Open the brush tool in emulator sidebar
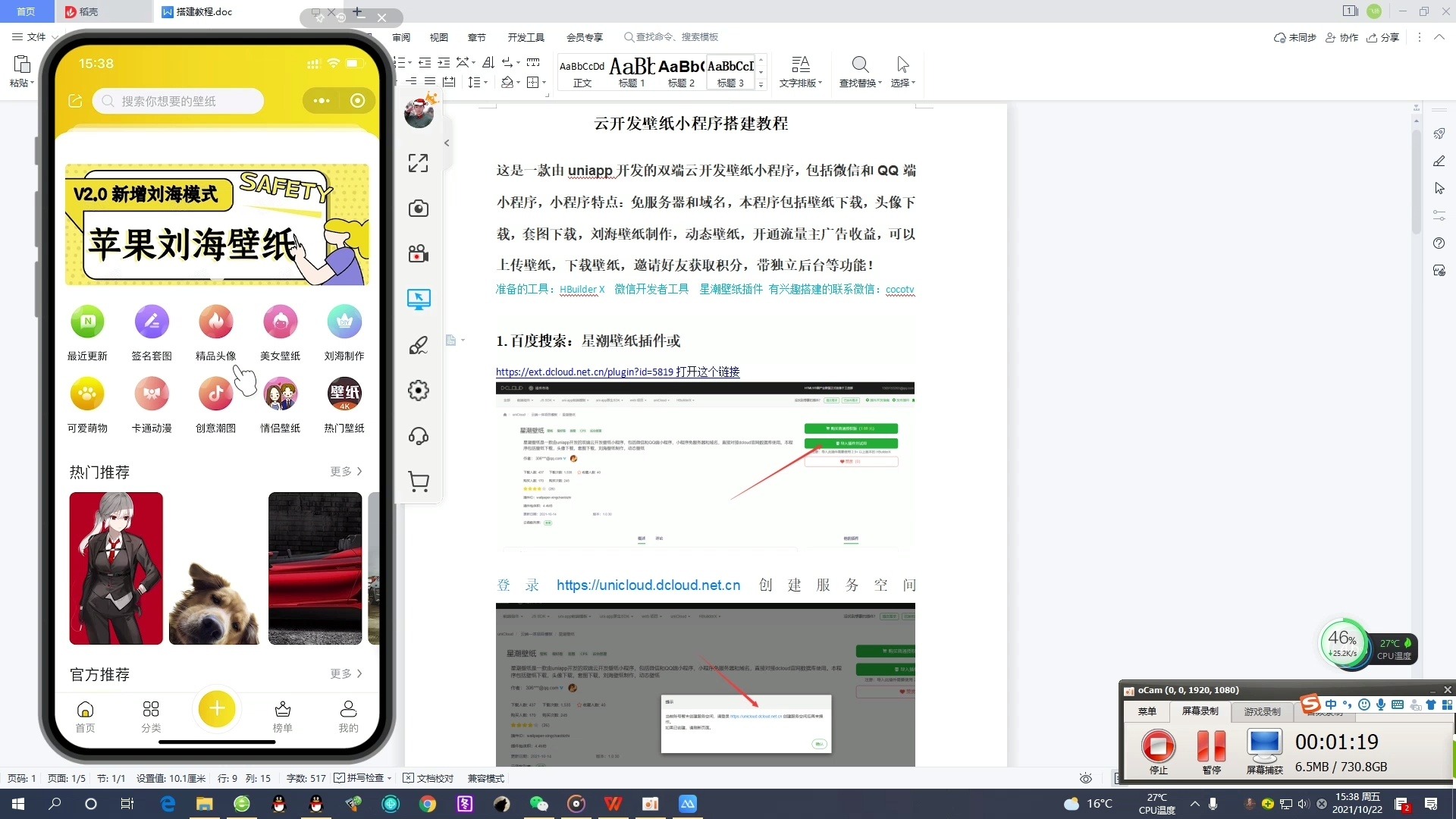The width and height of the screenshot is (1456, 819). [418, 345]
